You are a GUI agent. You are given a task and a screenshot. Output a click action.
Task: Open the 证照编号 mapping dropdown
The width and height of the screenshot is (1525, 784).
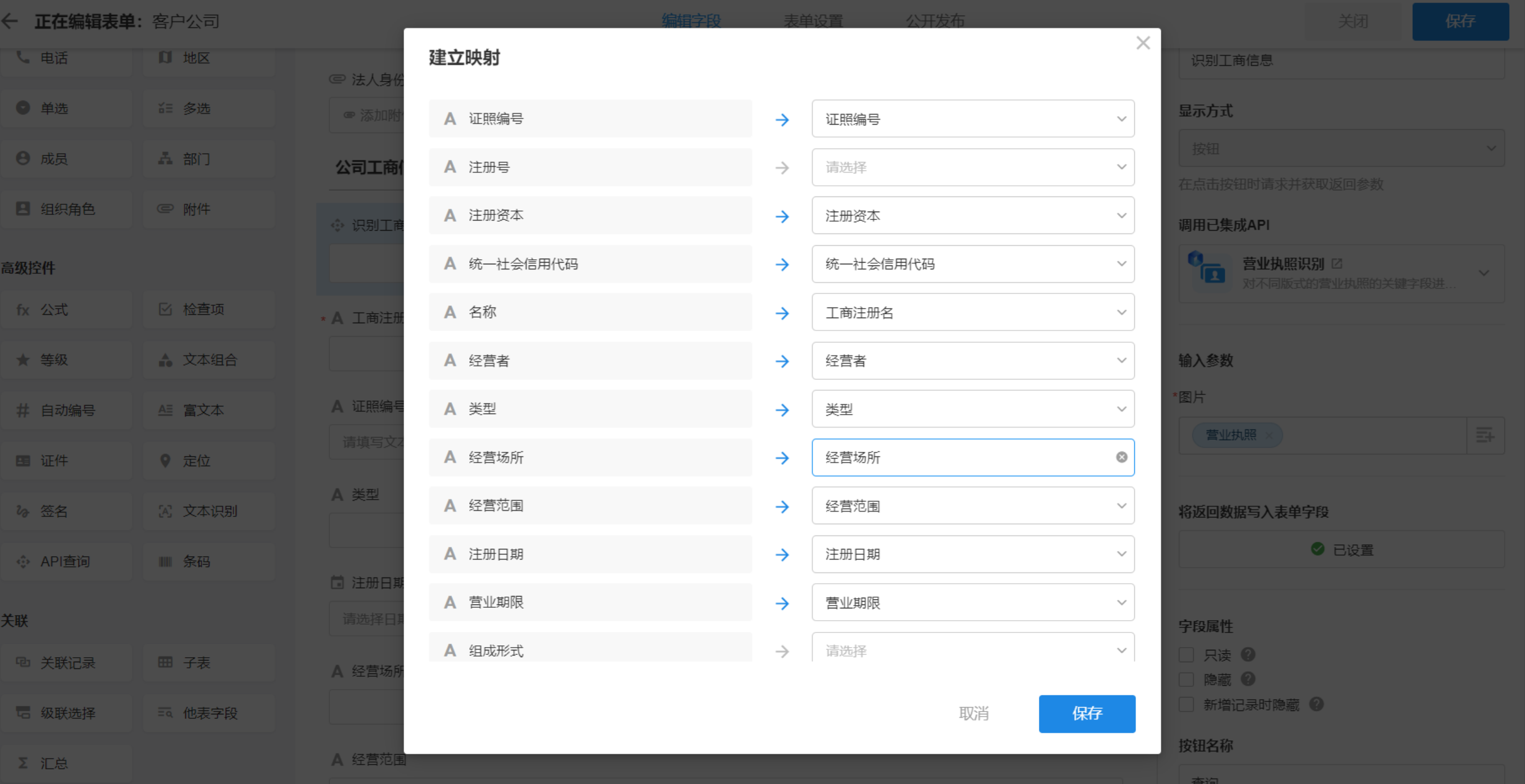click(x=973, y=119)
